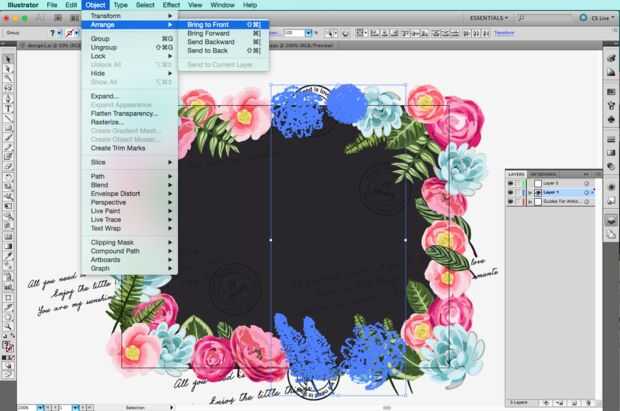Choose Expand... in Object menu
The image size is (620, 411).
click(129, 96)
